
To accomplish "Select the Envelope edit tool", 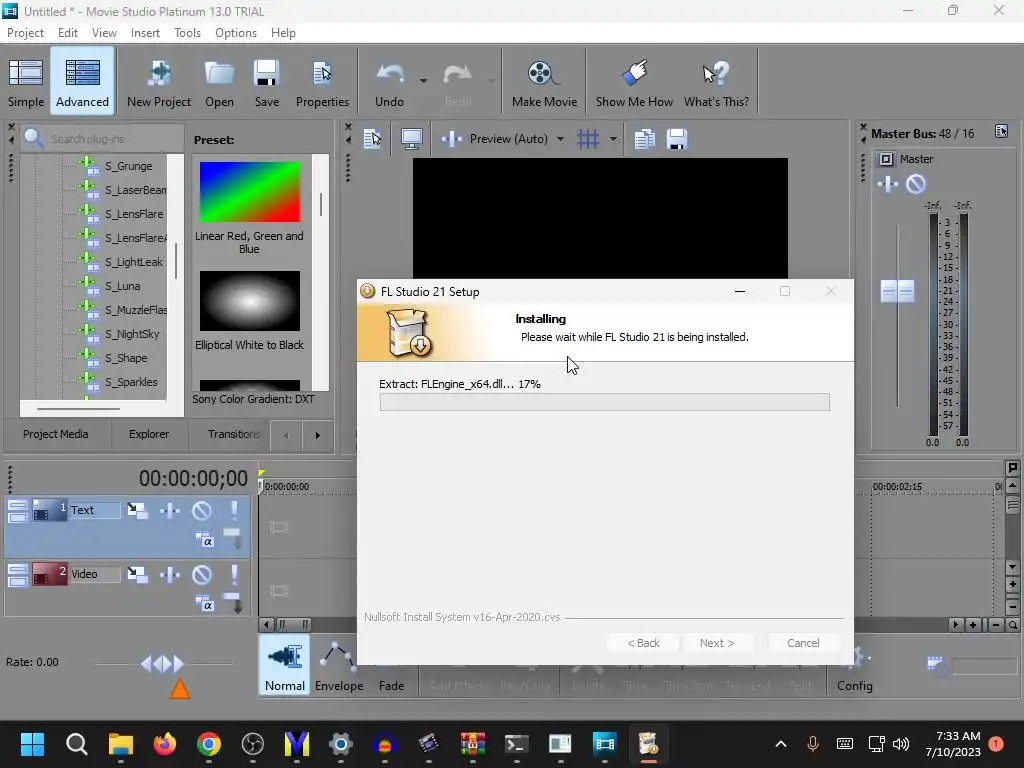I will (x=338, y=666).
